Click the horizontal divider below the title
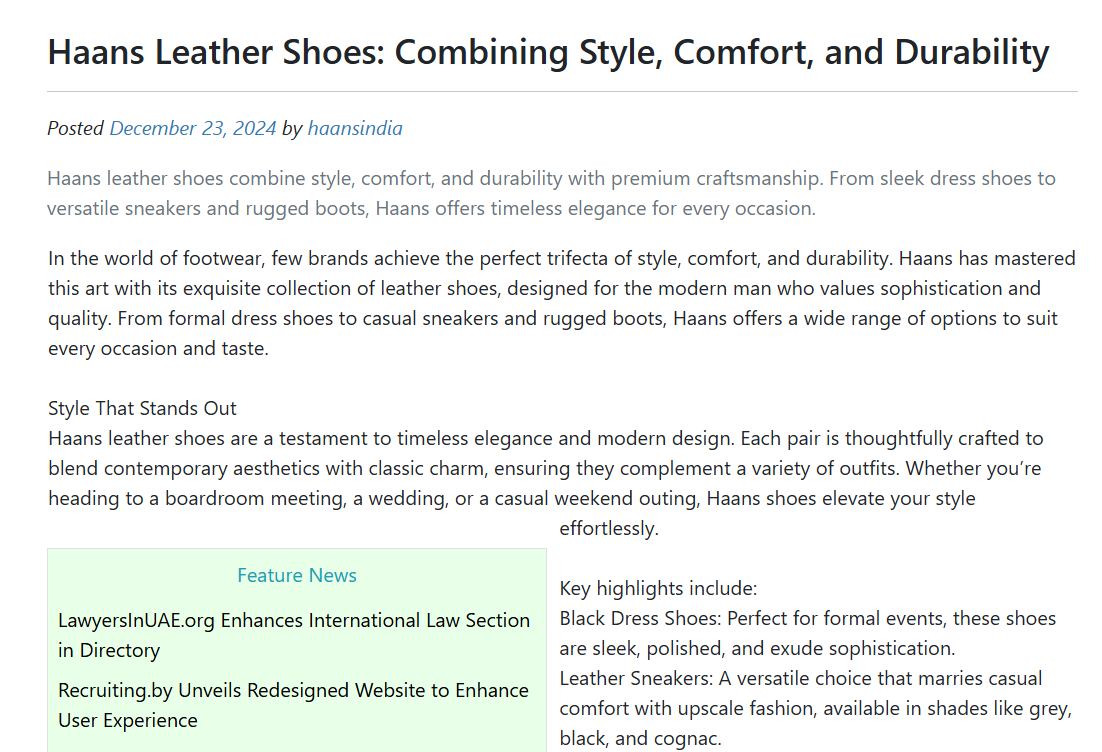This screenshot has height=752, width=1102. click(x=562, y=92)
